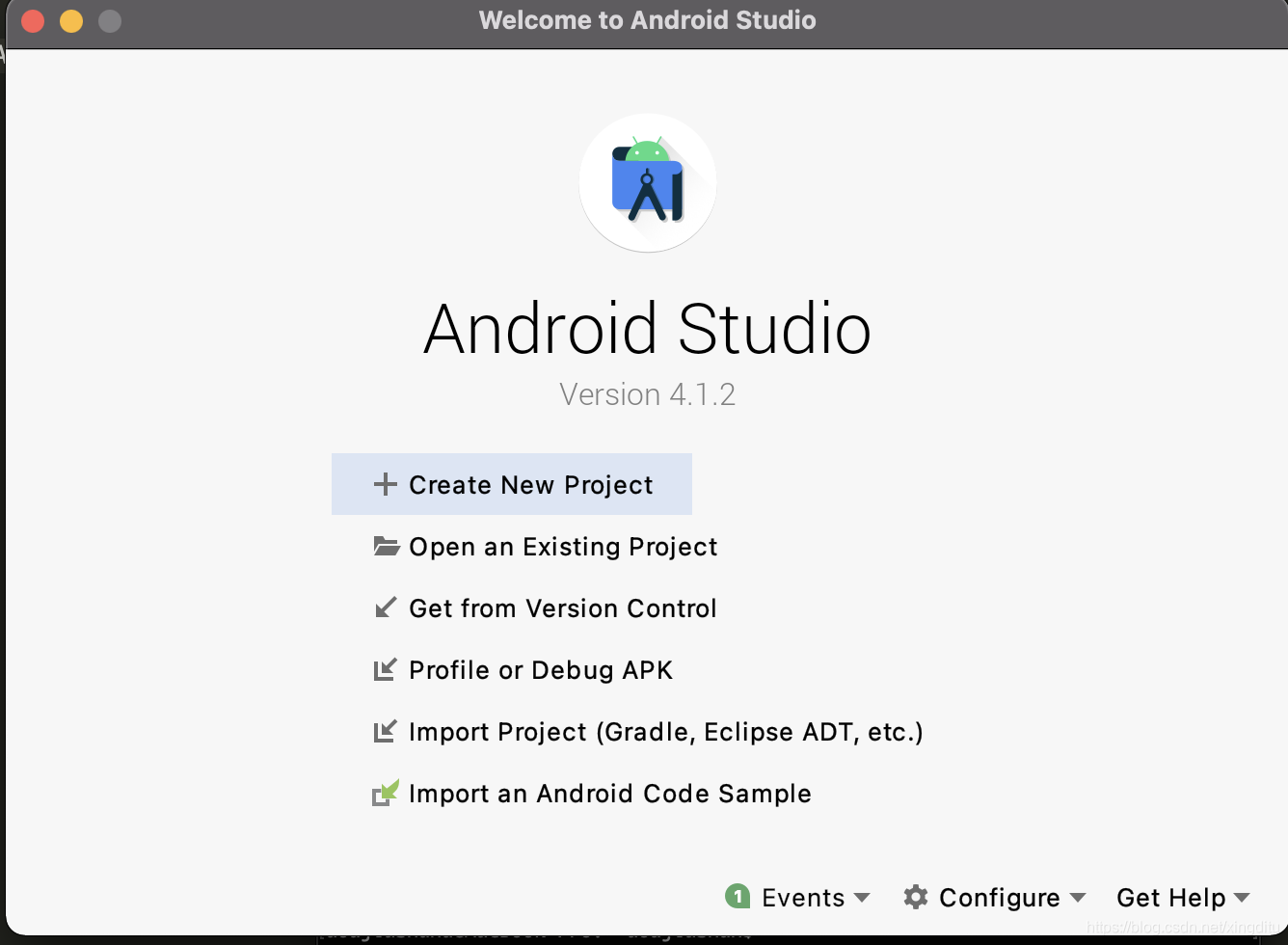This screenshot has width=1288, height=945.
Task: Click the Version 4.1.2 text
Action: click(x=647, y=394)
